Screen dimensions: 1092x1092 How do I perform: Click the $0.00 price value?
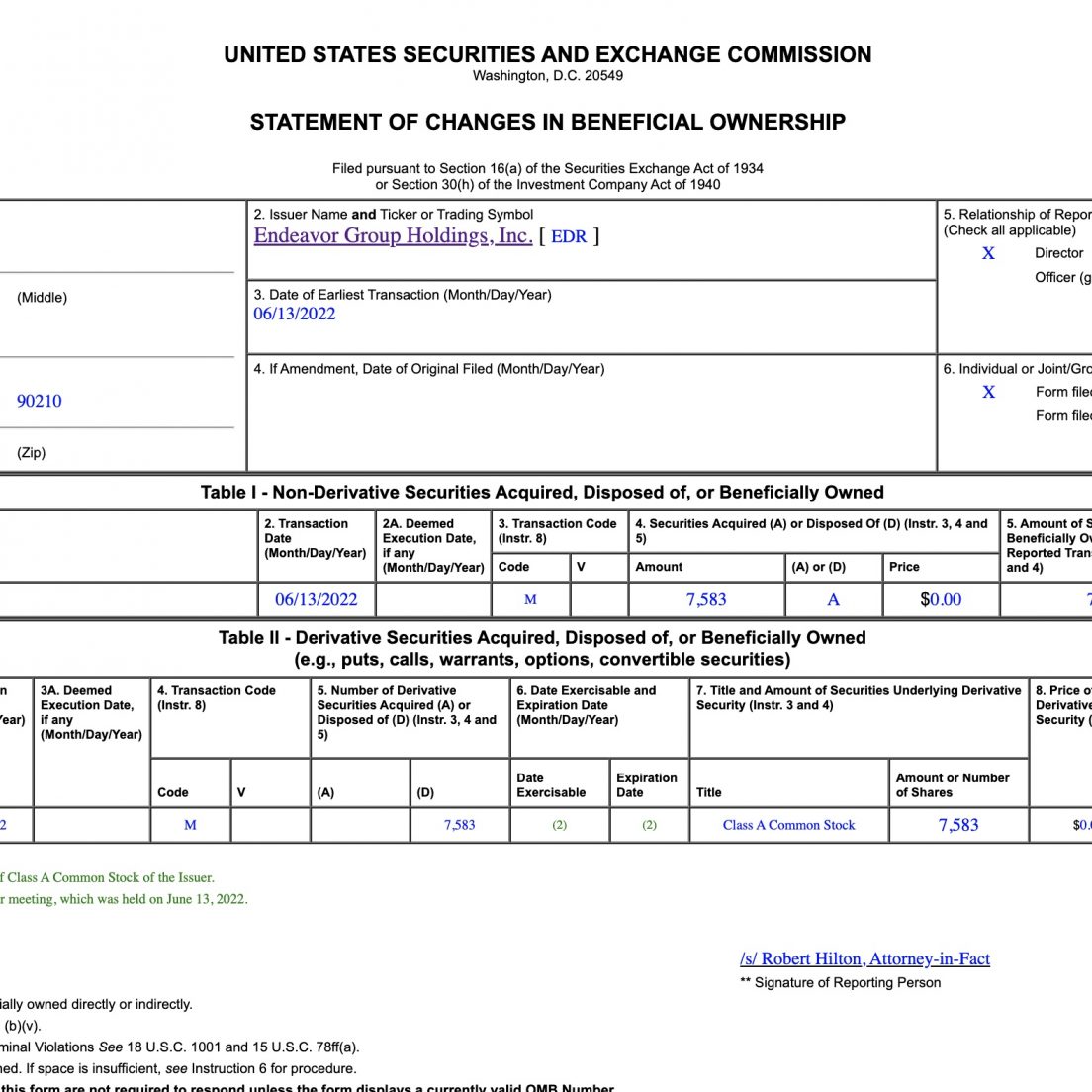pyautogui.click(x=941, y=599)
